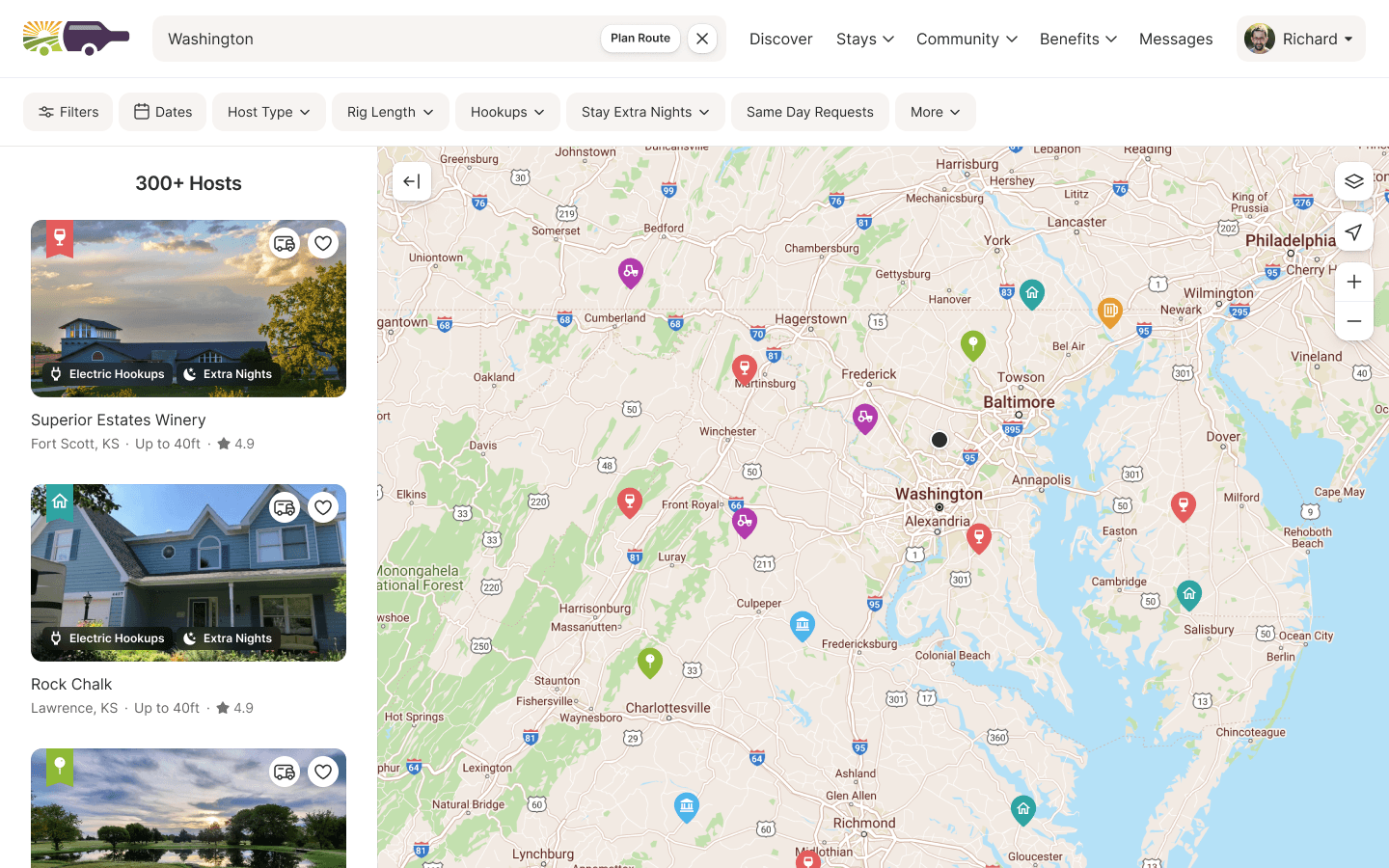Expand the Hookups filter dropdown
The width and height of the screenshot is (1389, 868).
coord(507,112)
